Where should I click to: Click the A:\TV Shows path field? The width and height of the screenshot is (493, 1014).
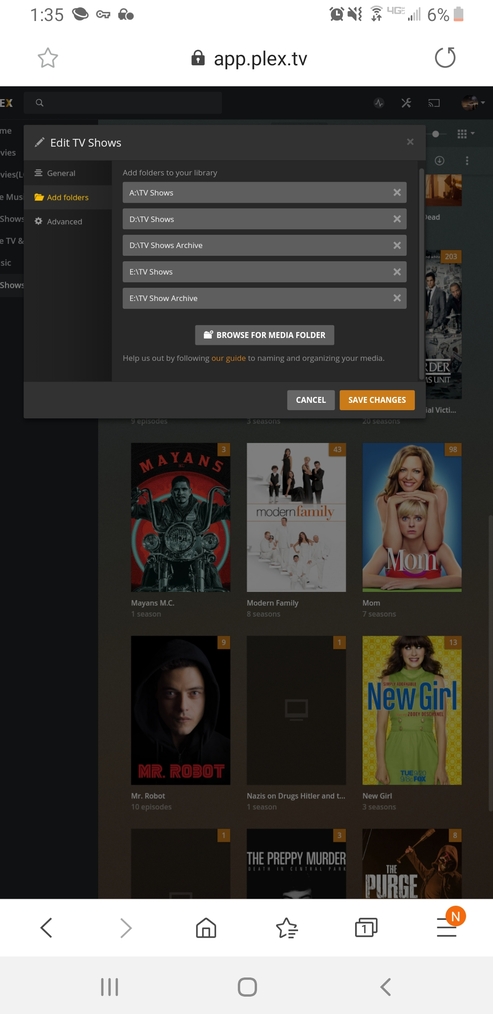(x=265, y=192)
